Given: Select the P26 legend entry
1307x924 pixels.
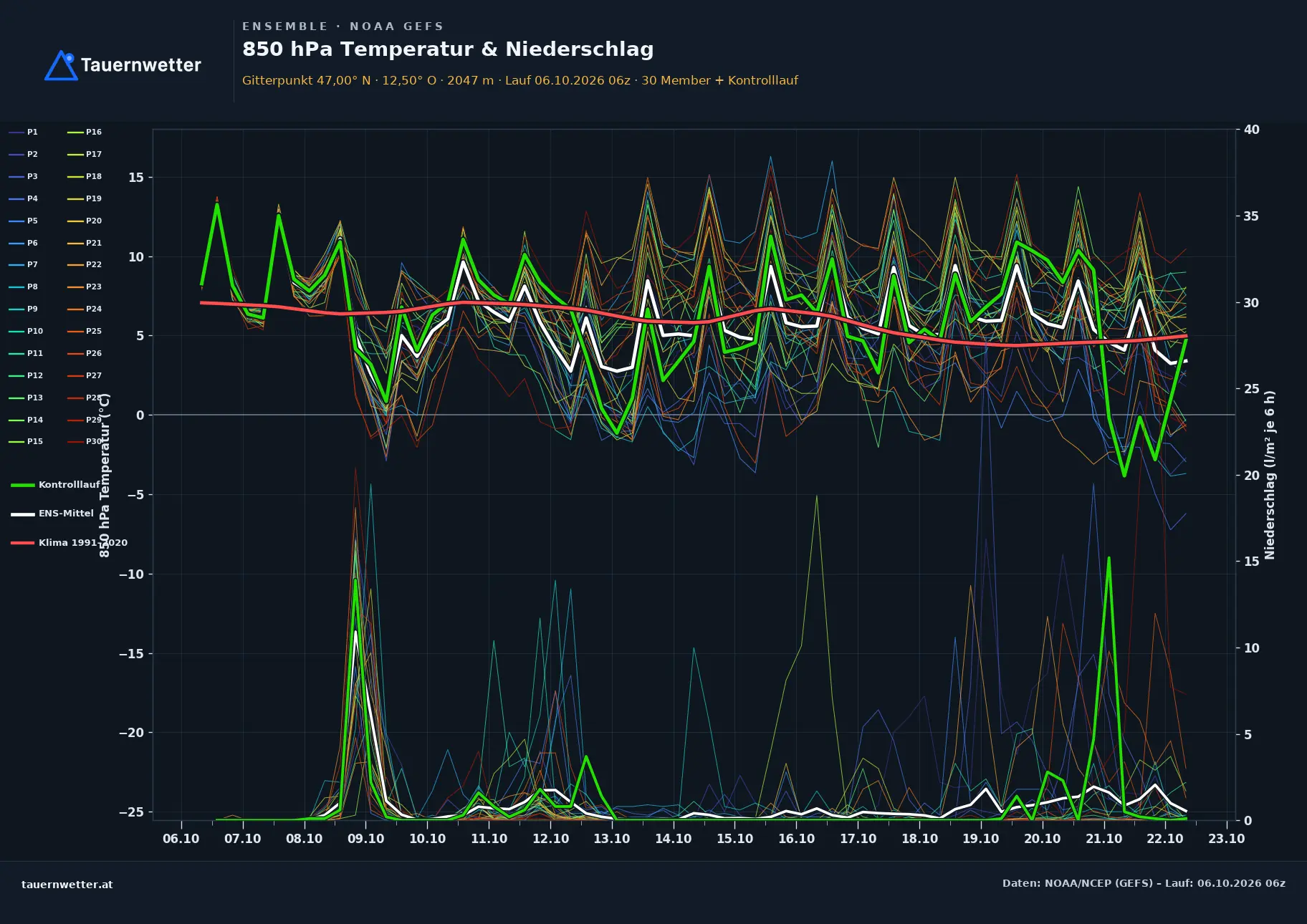Looking at the screenshot, I should pyautogui.click(x=85, y=353).
